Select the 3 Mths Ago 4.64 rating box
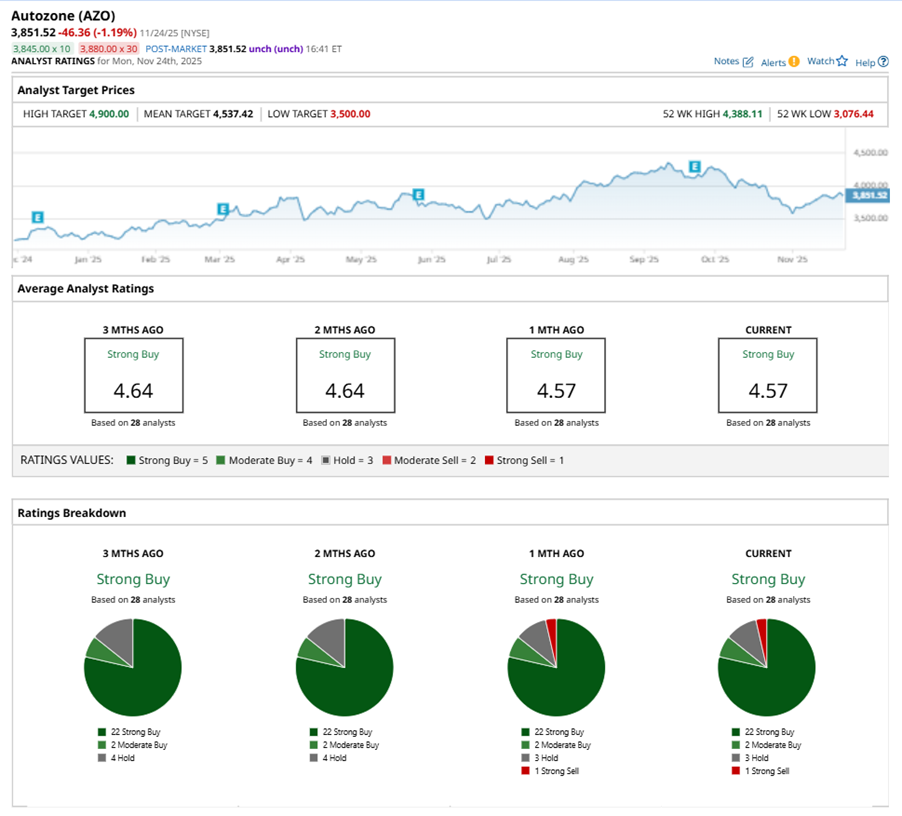 133,375
